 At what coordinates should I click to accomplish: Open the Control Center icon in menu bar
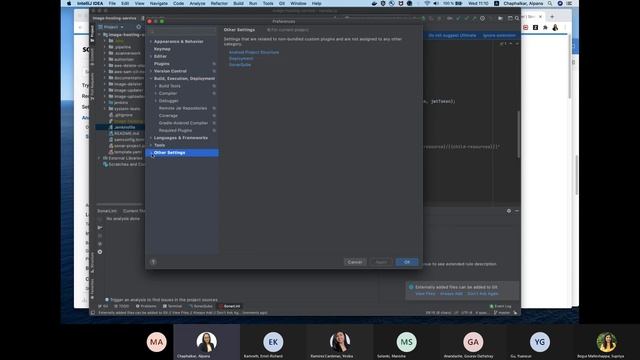[x=569, y=3]
